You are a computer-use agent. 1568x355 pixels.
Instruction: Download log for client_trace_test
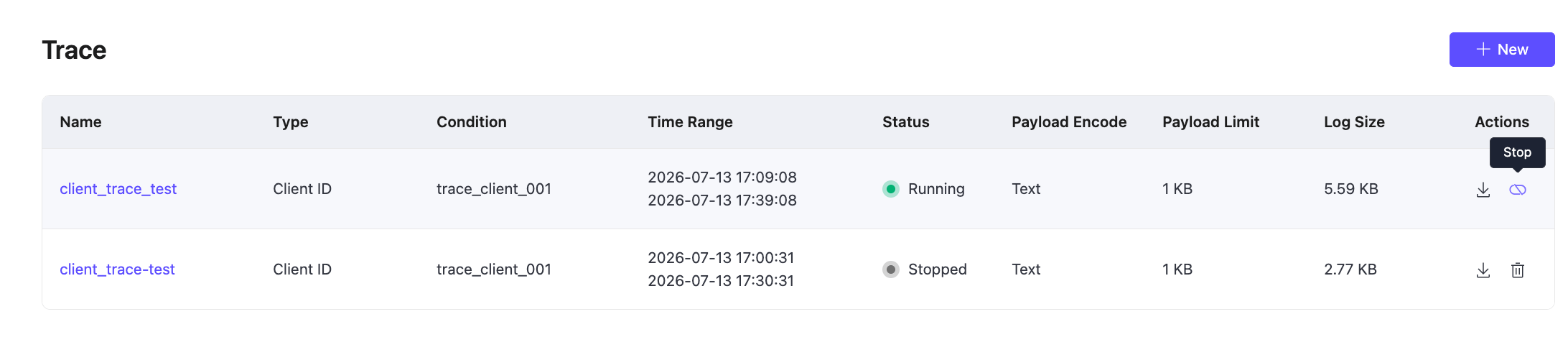coord(1483,190)
